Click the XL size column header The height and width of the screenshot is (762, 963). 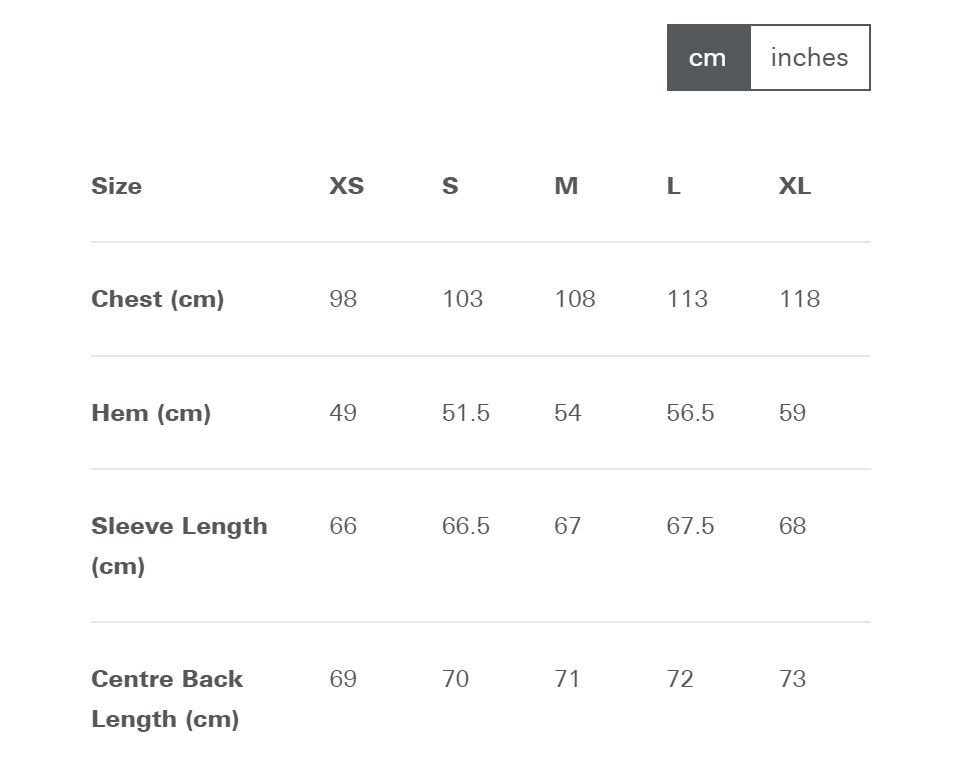pos(795,185)
